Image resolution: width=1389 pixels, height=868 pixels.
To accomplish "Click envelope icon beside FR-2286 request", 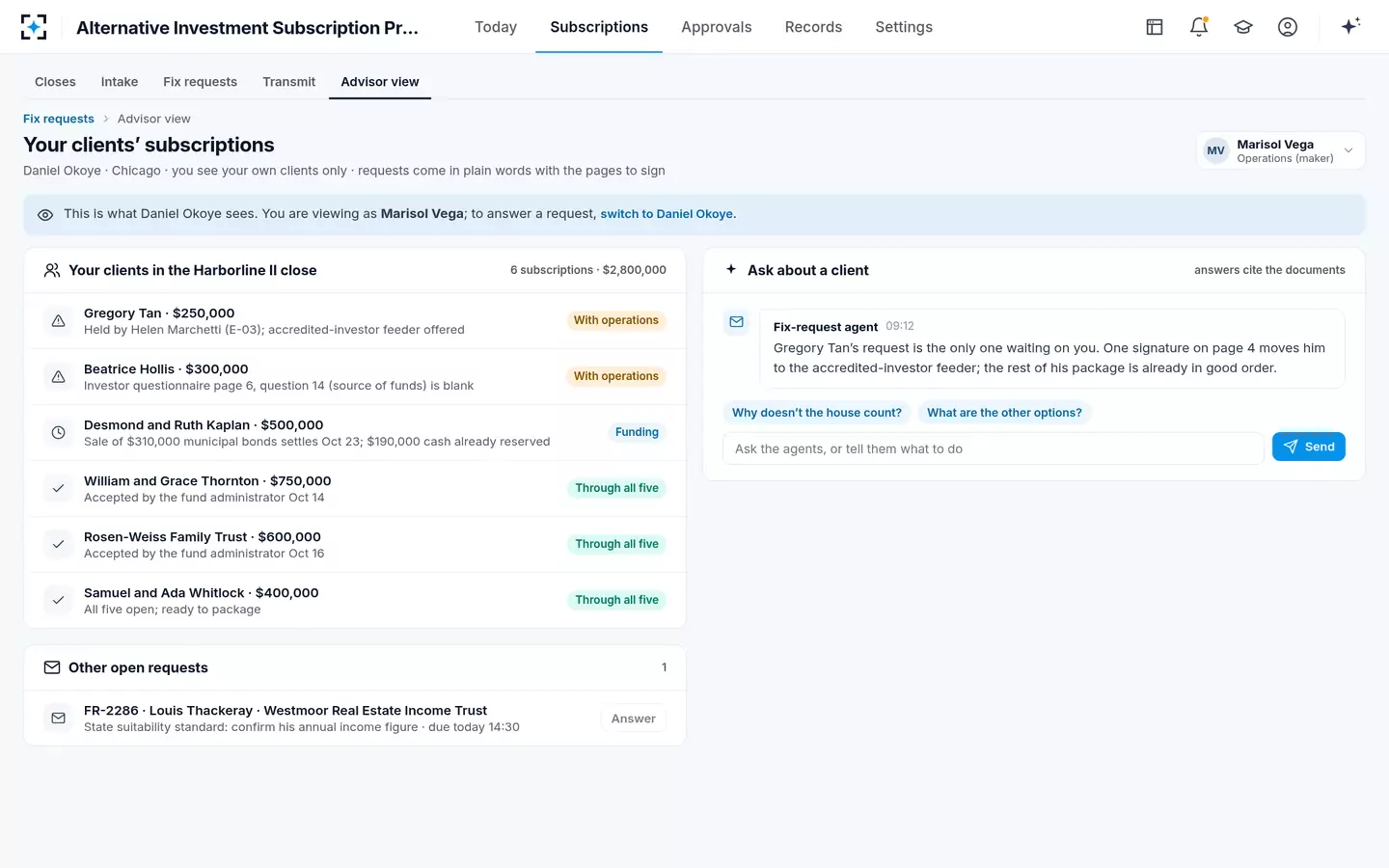I will (x=59, y=719).
